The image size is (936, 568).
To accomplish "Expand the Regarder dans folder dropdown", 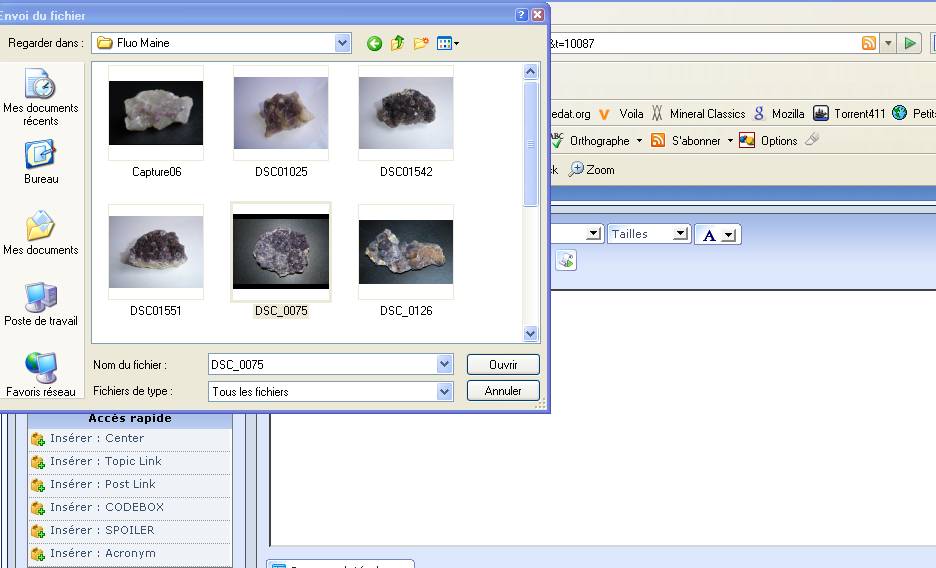I will [x=343, y=43].
